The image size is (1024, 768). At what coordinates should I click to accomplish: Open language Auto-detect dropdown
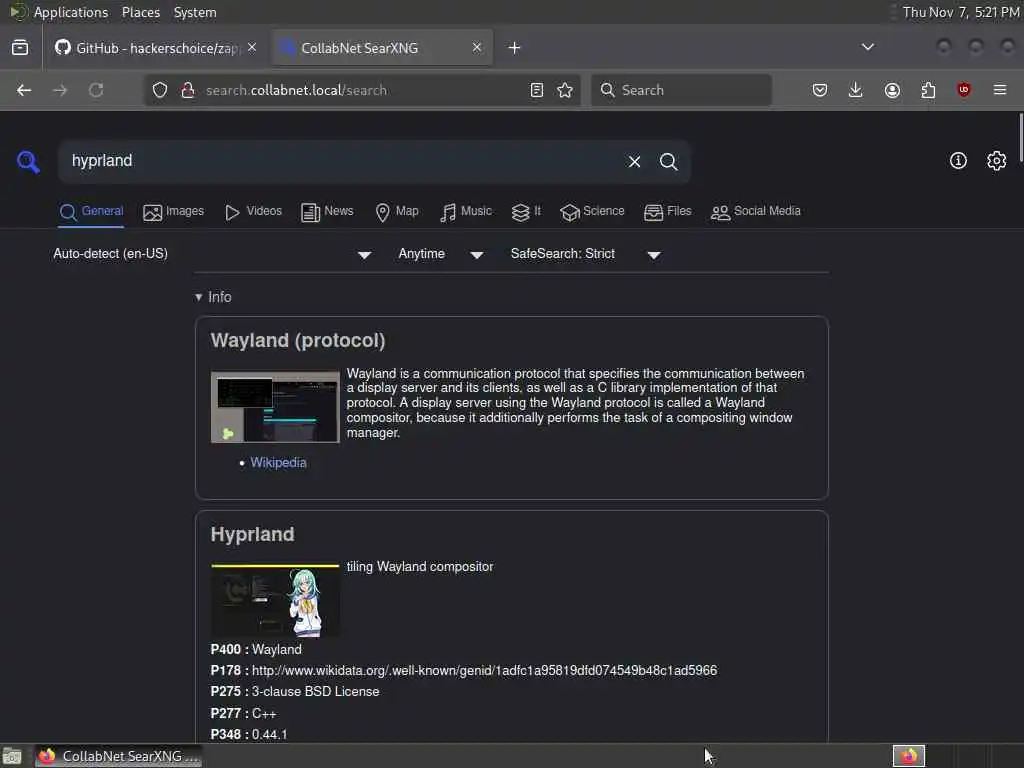(212, 254)
